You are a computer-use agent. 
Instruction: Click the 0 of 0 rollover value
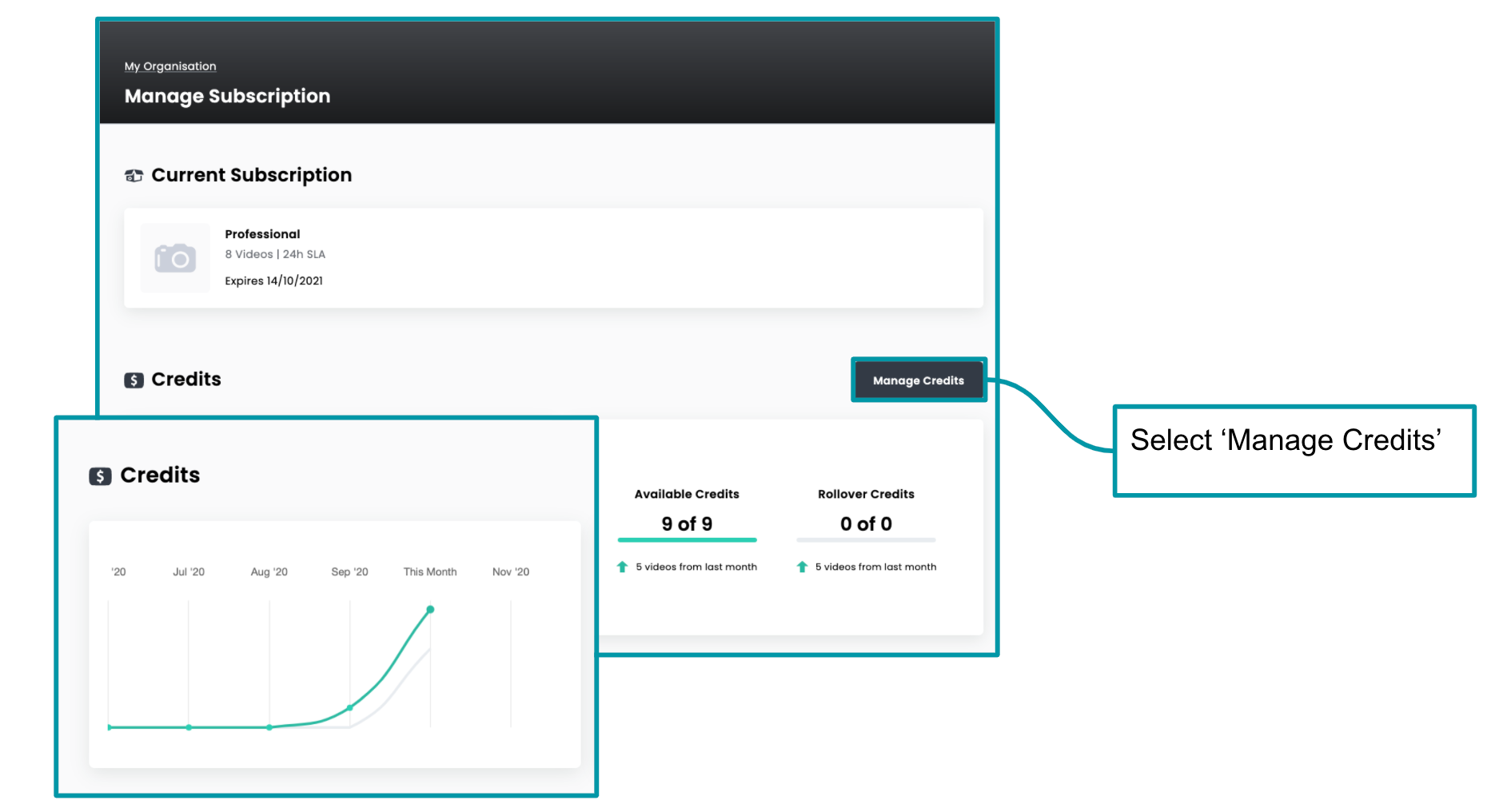pyautogui.click(x=866, y=523)
